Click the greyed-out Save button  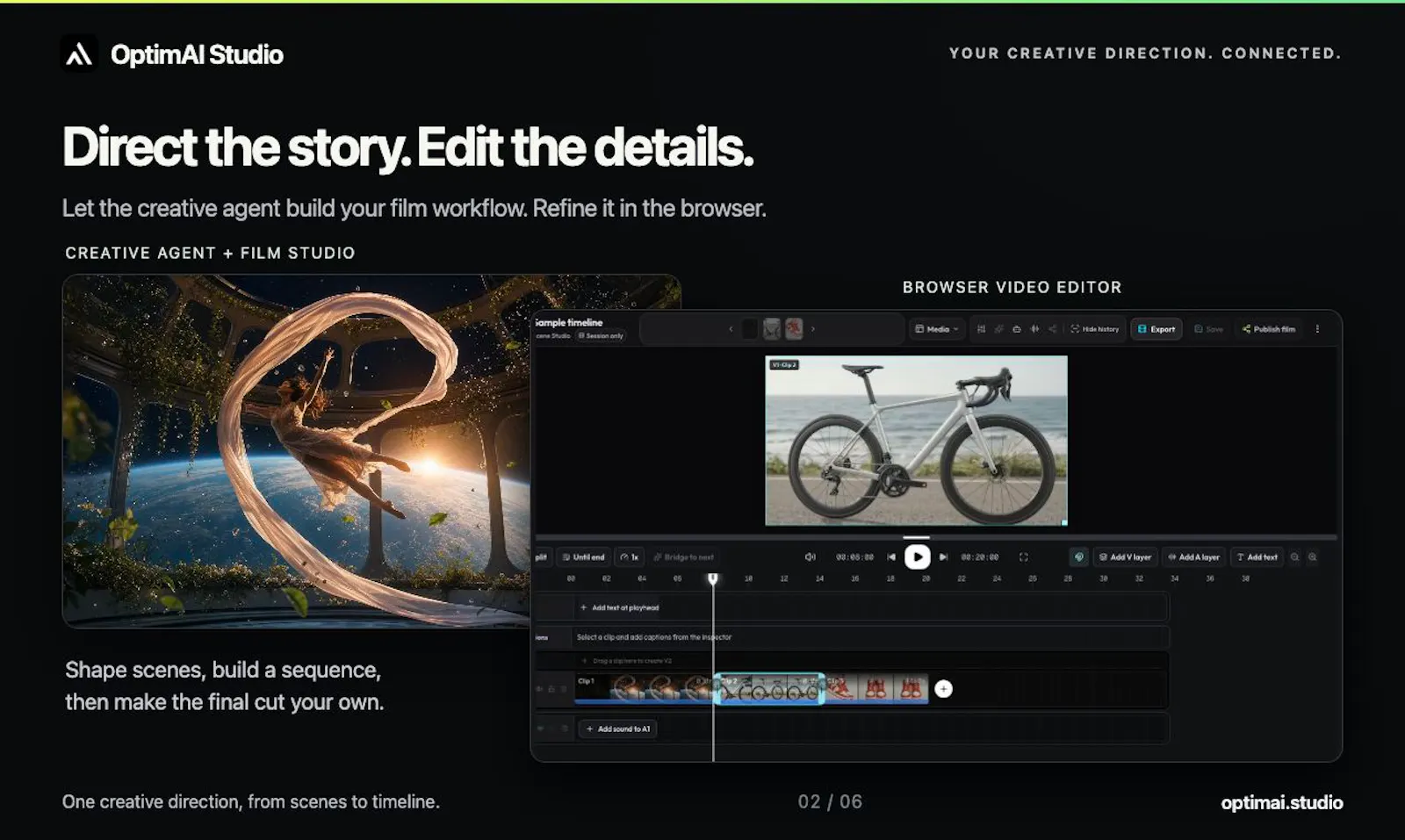click(x=1208, y=329)
